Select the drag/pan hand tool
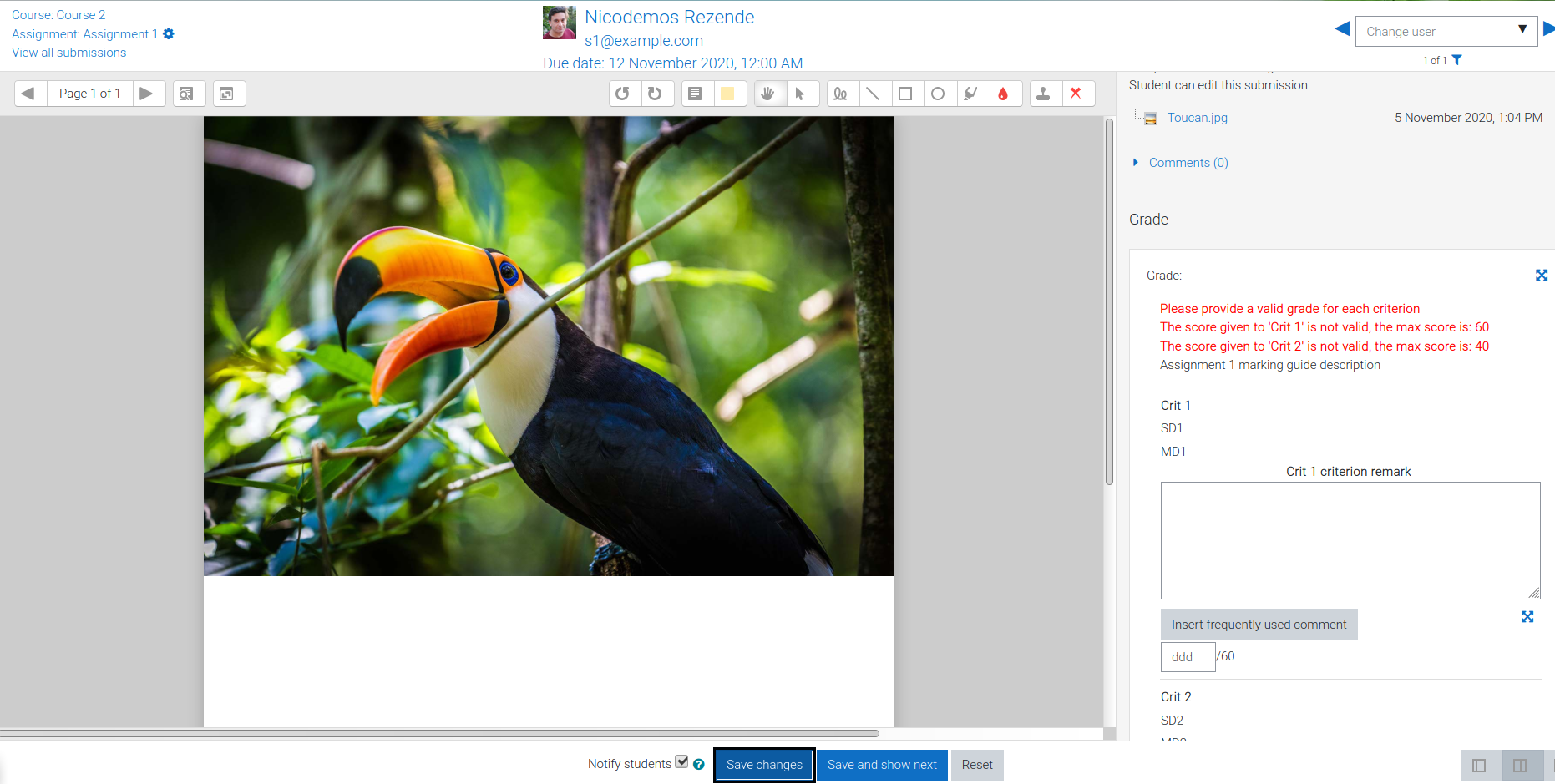 [x=768, y=94]
